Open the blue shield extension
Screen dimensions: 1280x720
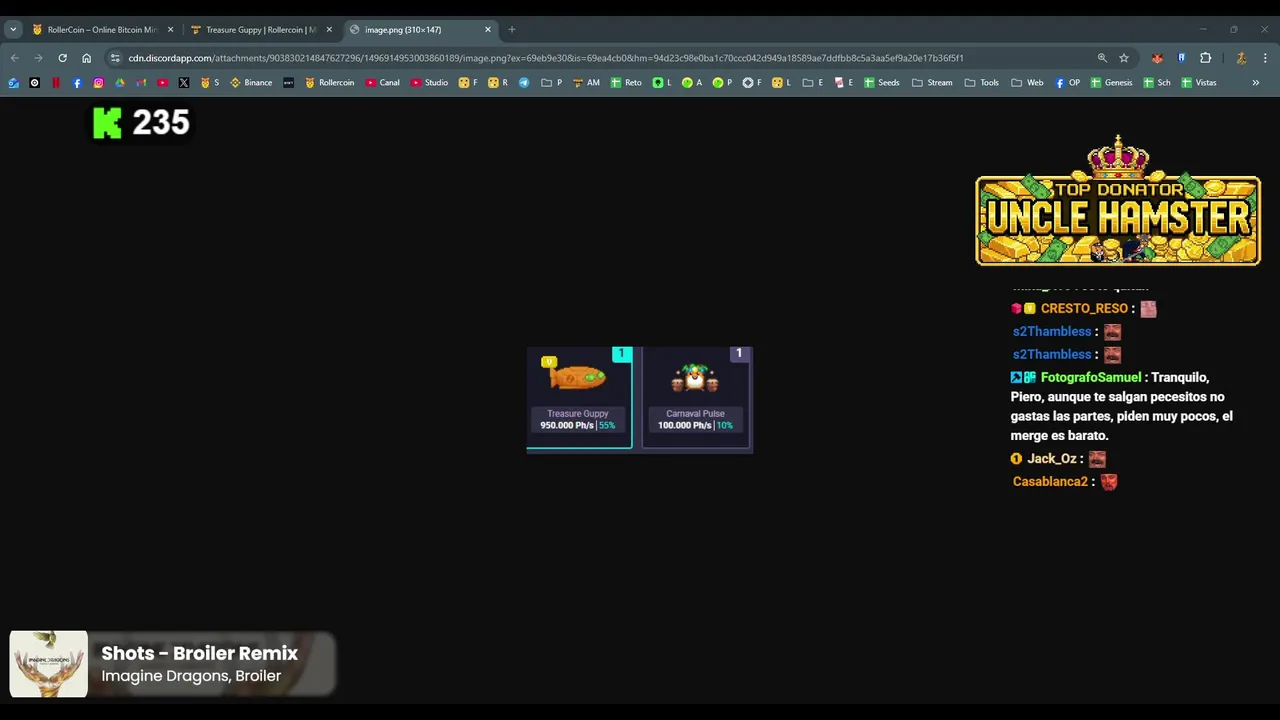click(x=1181, y=58)
